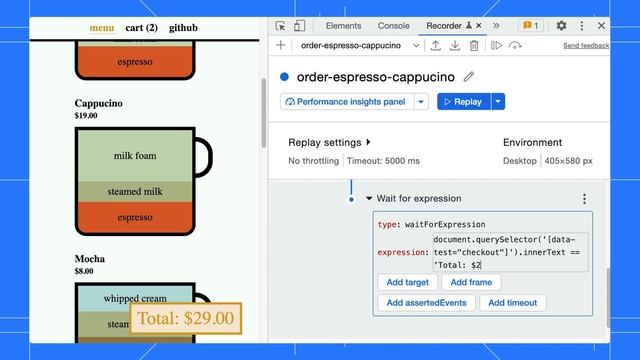Open the Elements tab
The width and height of the screenshot is (640, 360).
click(343, 26)
